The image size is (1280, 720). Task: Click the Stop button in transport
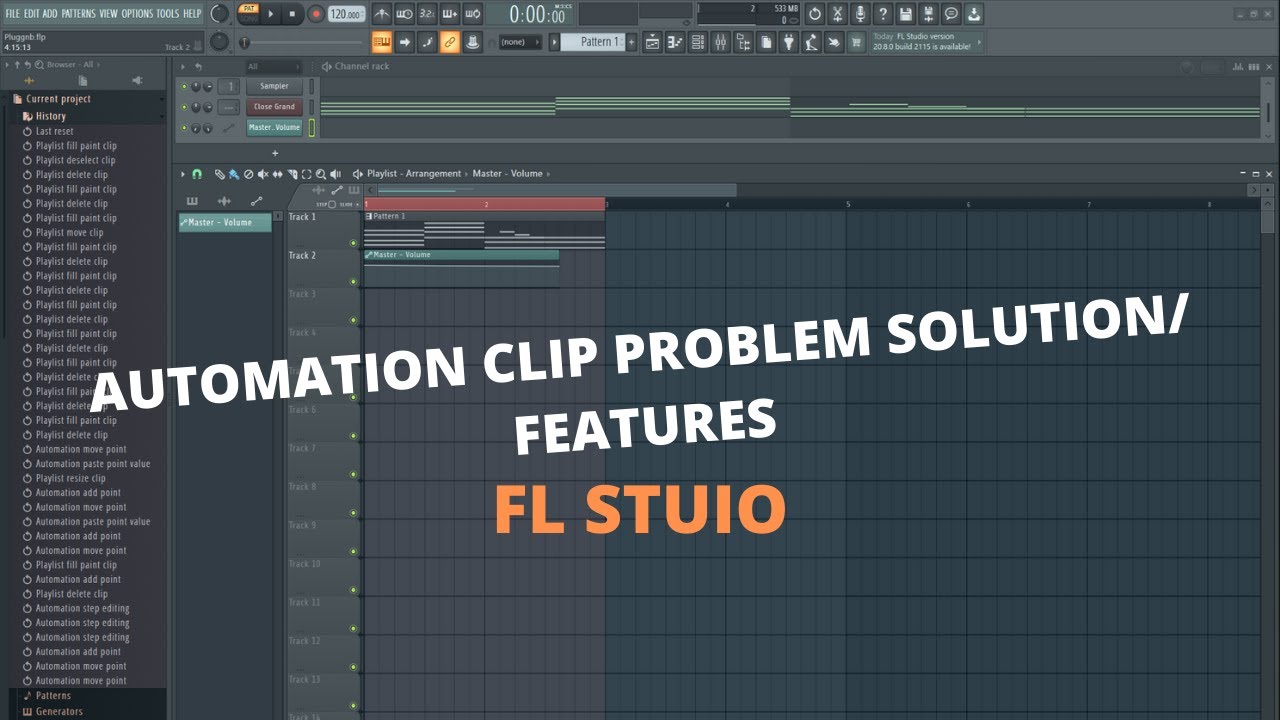(292, 14)
